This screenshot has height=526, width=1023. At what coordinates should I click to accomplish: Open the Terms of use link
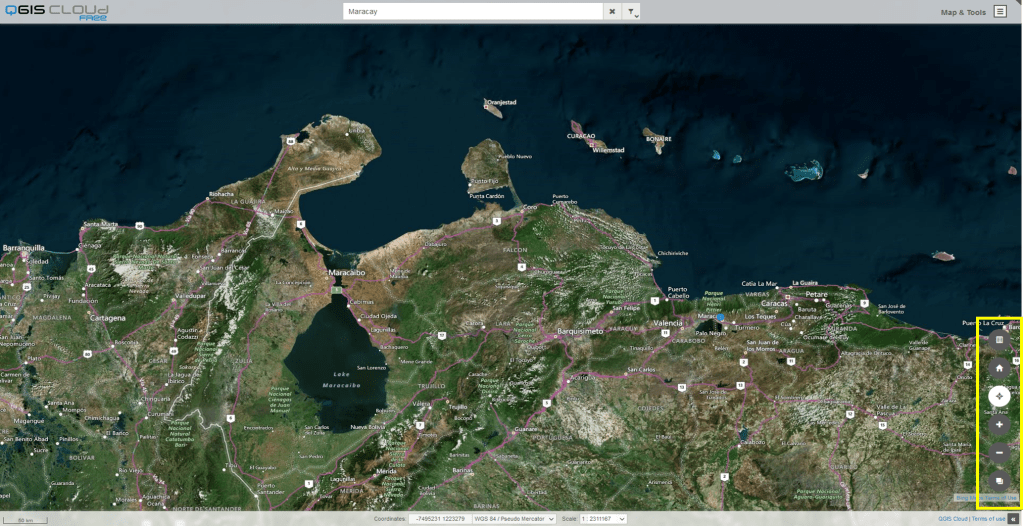coord(989,519)
